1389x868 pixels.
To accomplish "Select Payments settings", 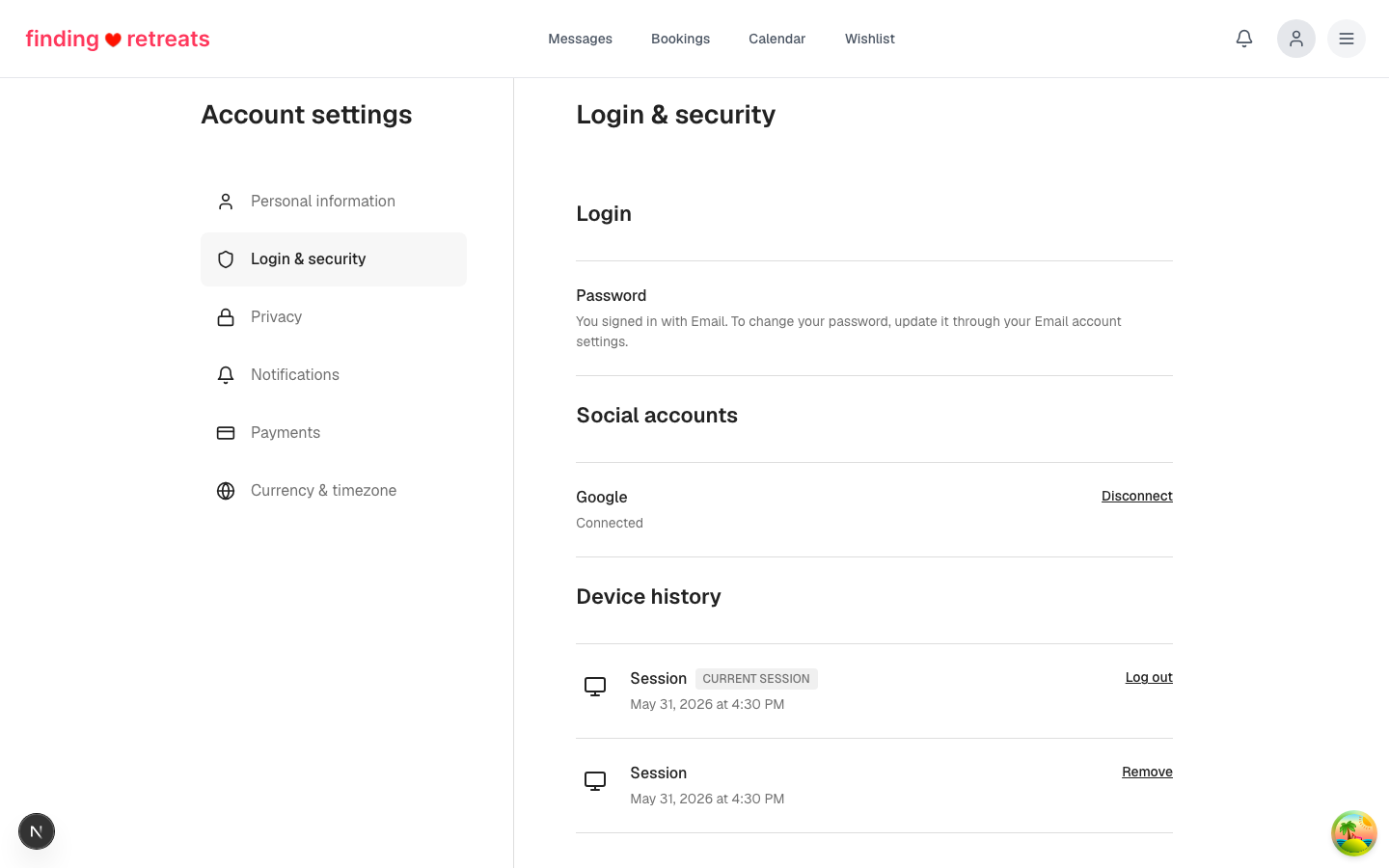I will click(334, 433).
